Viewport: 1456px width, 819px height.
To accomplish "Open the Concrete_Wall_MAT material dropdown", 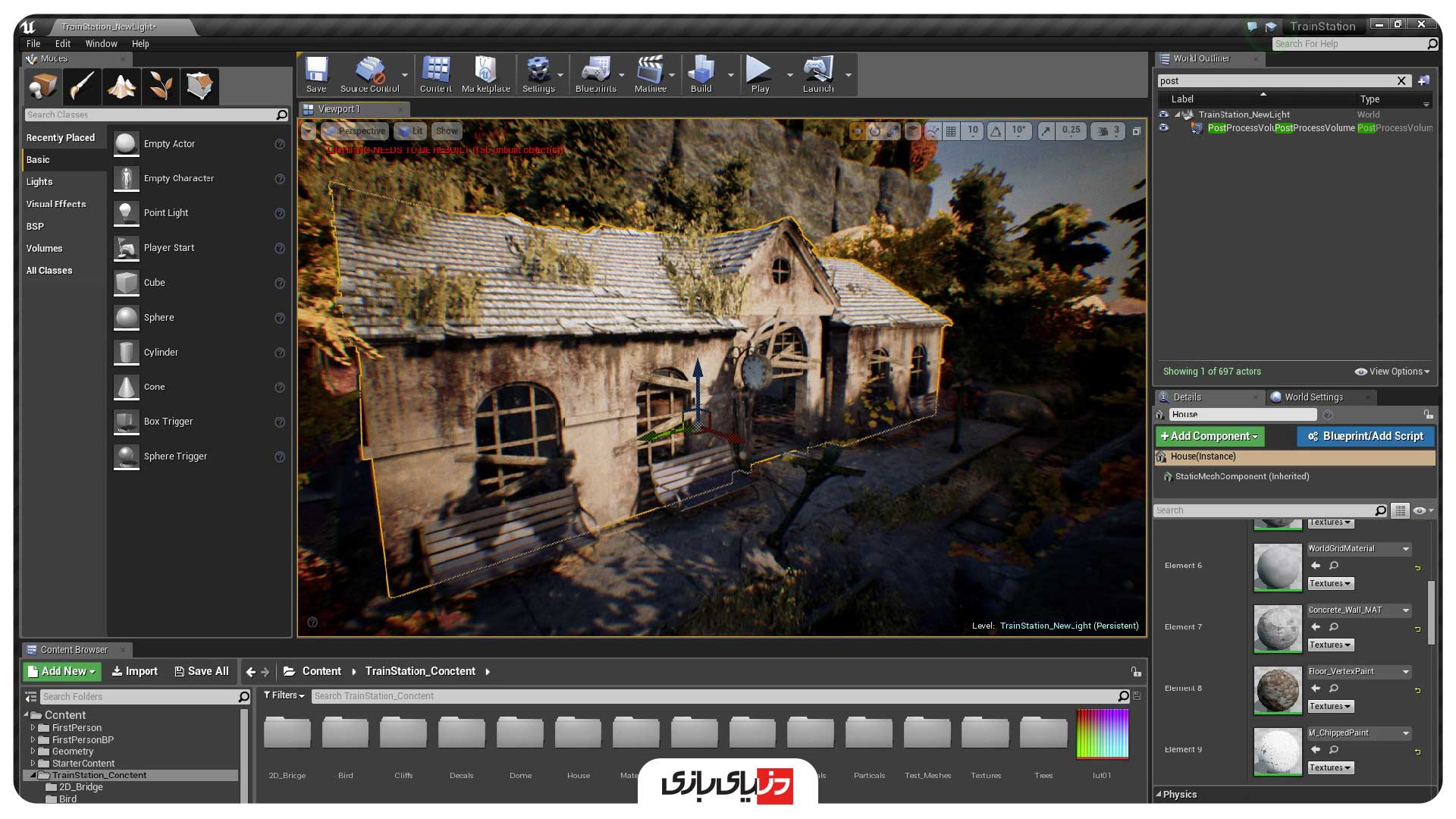I will pos(1406,610).
